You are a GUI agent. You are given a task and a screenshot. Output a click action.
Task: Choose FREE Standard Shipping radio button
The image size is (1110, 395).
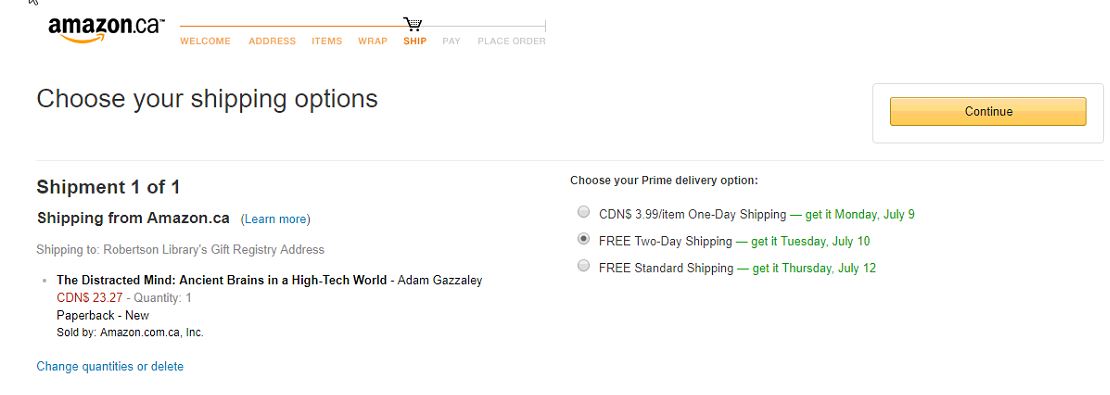pyautogui.click(x=583, y=265)
